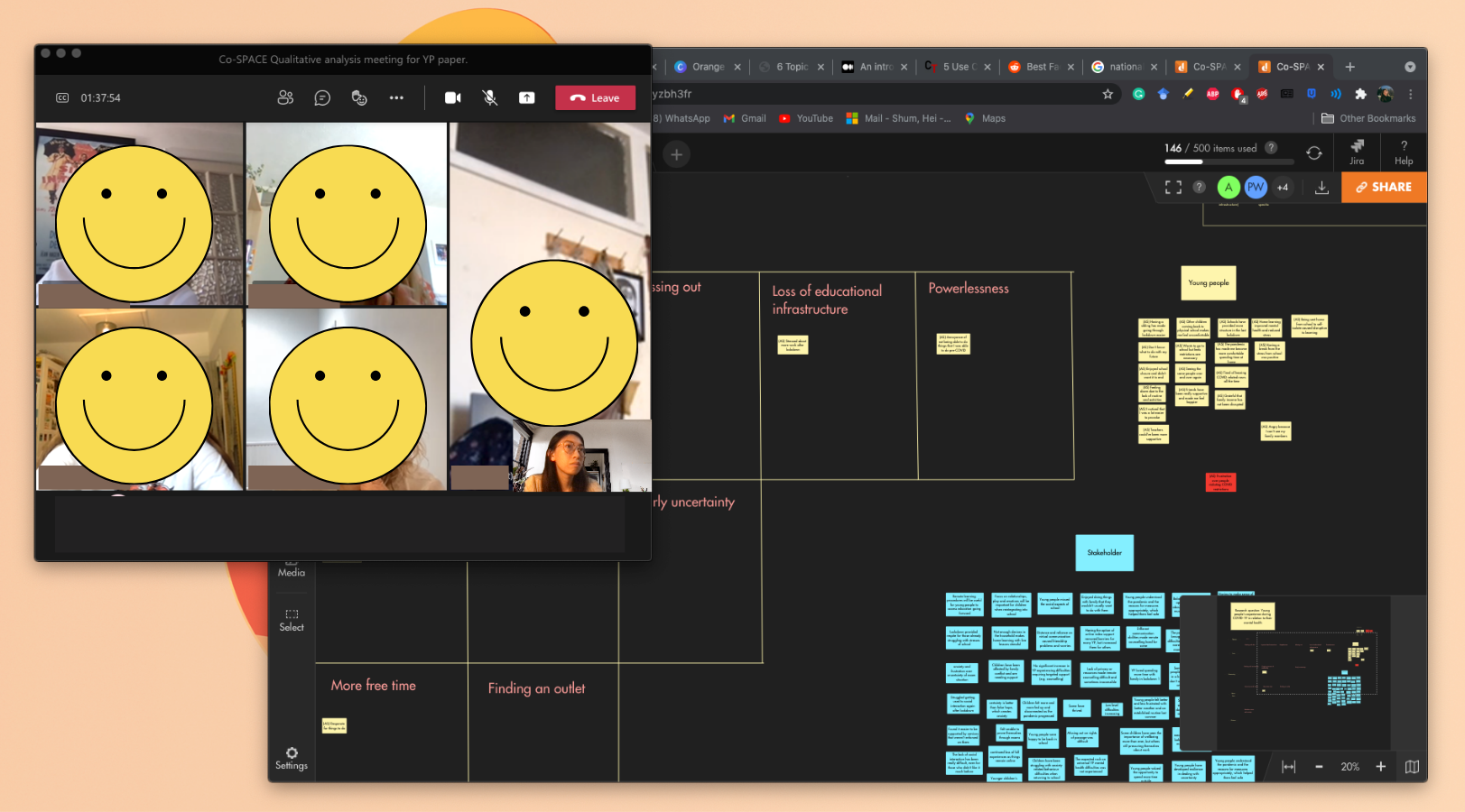The width and height of the screenshot is (1465, 812).
Task: Close the Best Fa browser tab
Action: click(x=1071, y=67)
